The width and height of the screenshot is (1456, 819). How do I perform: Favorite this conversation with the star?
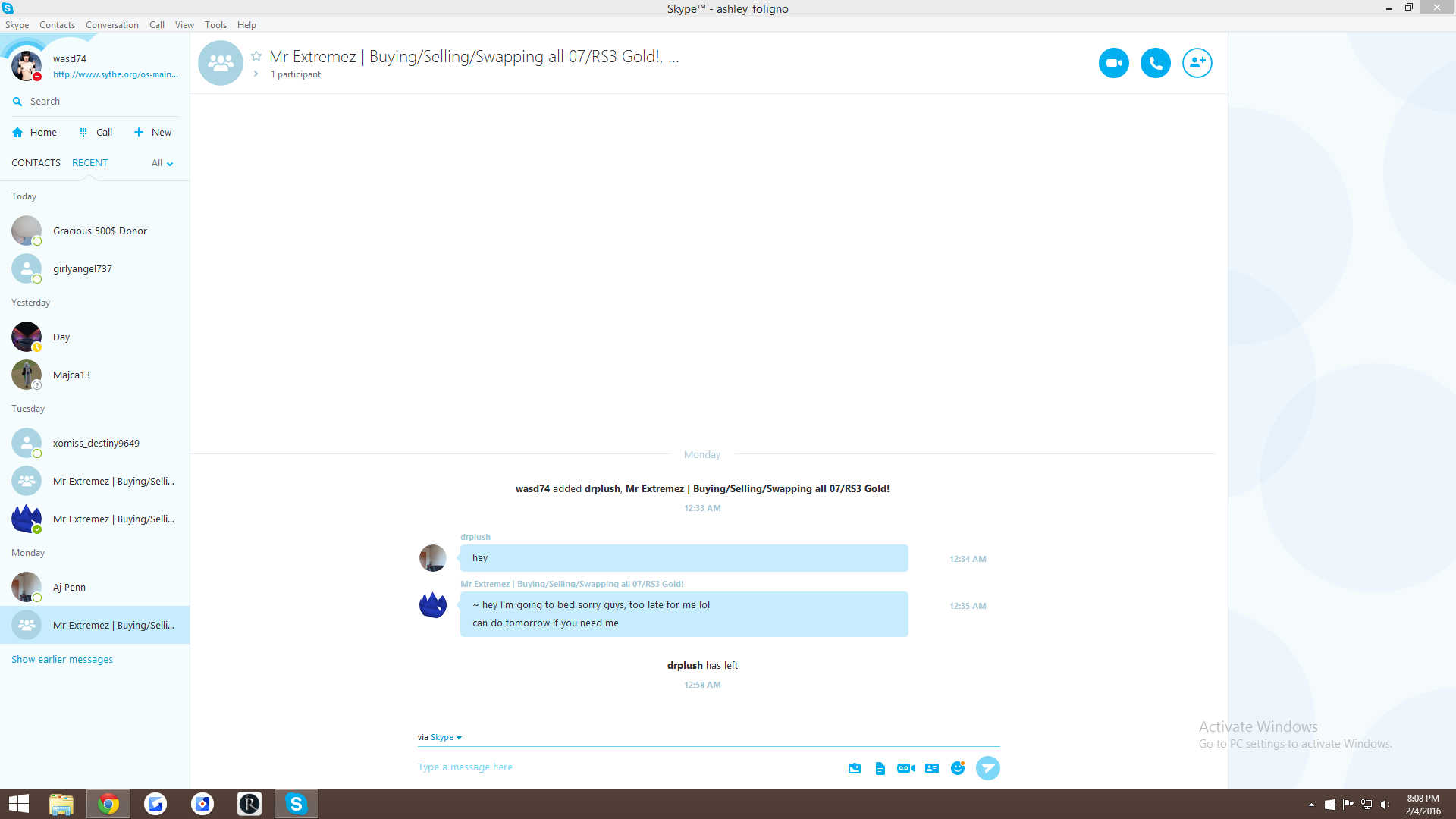pyautogui.click(x=256, y=56)
